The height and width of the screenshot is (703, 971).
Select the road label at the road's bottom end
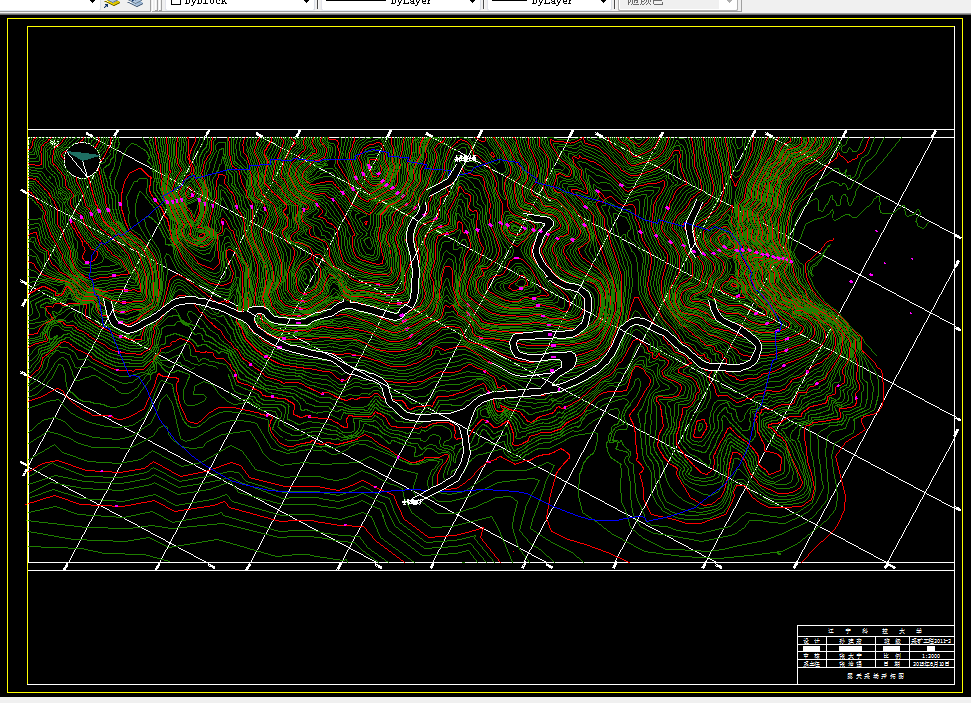coord(412,502)
